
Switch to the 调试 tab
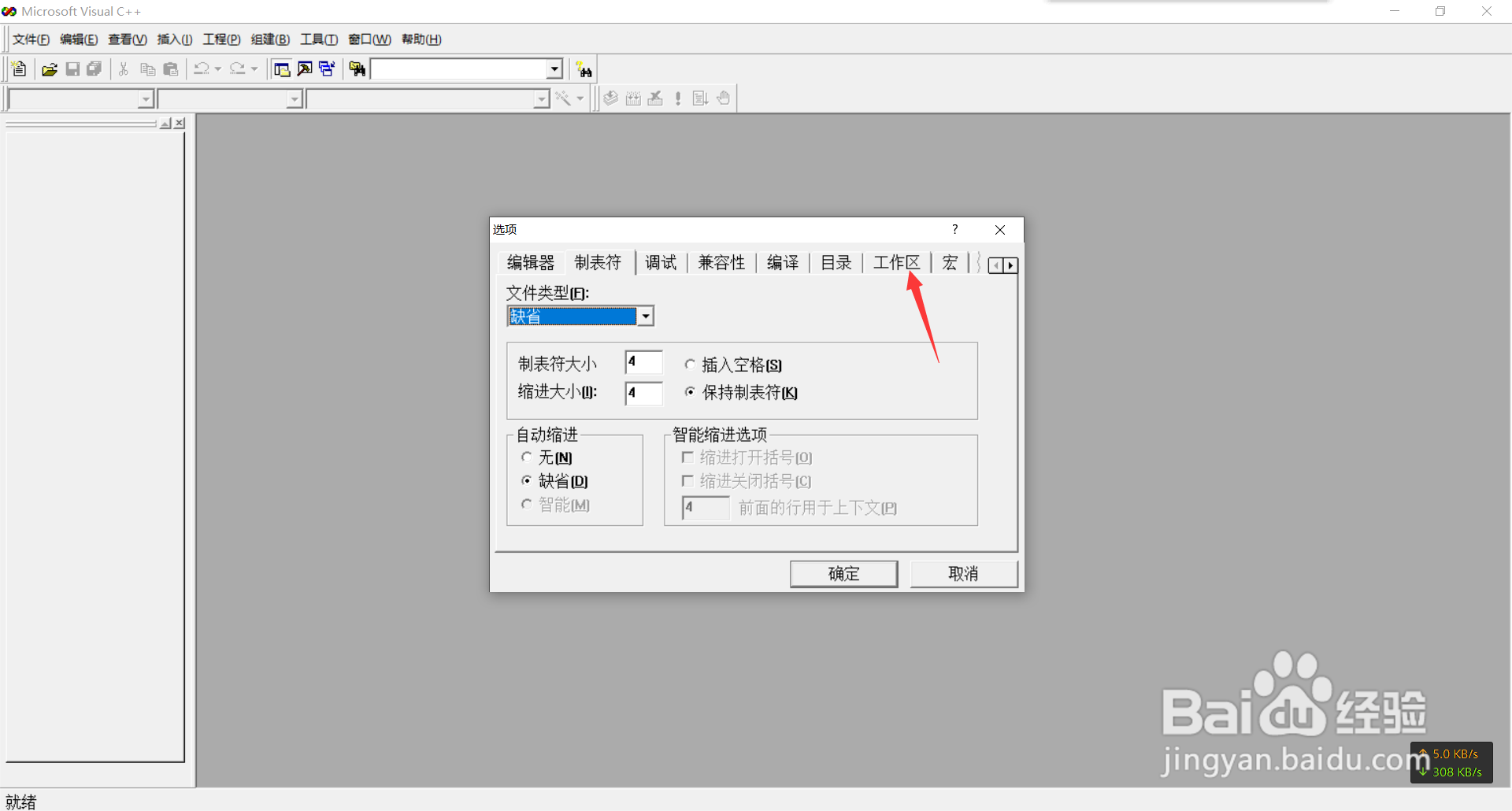(661, 263)
